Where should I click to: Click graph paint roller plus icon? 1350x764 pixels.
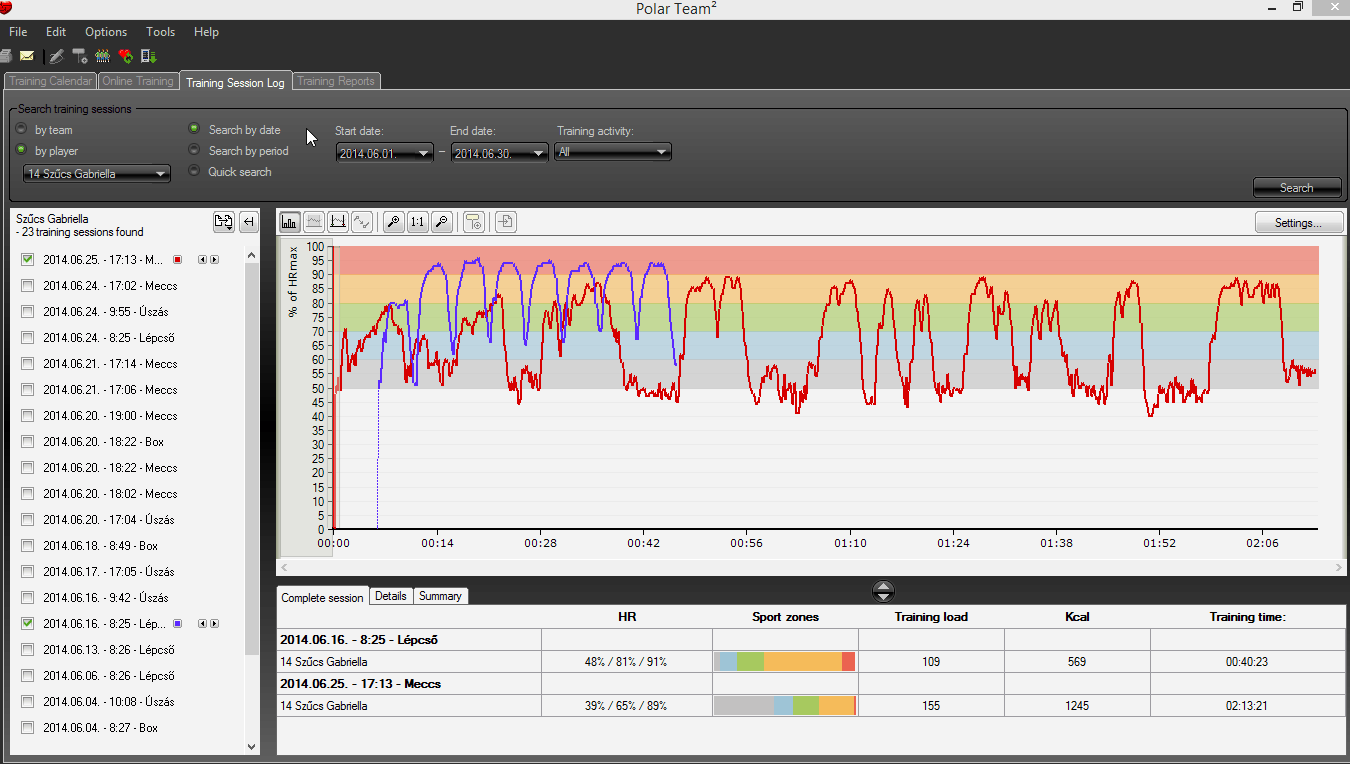474,222
